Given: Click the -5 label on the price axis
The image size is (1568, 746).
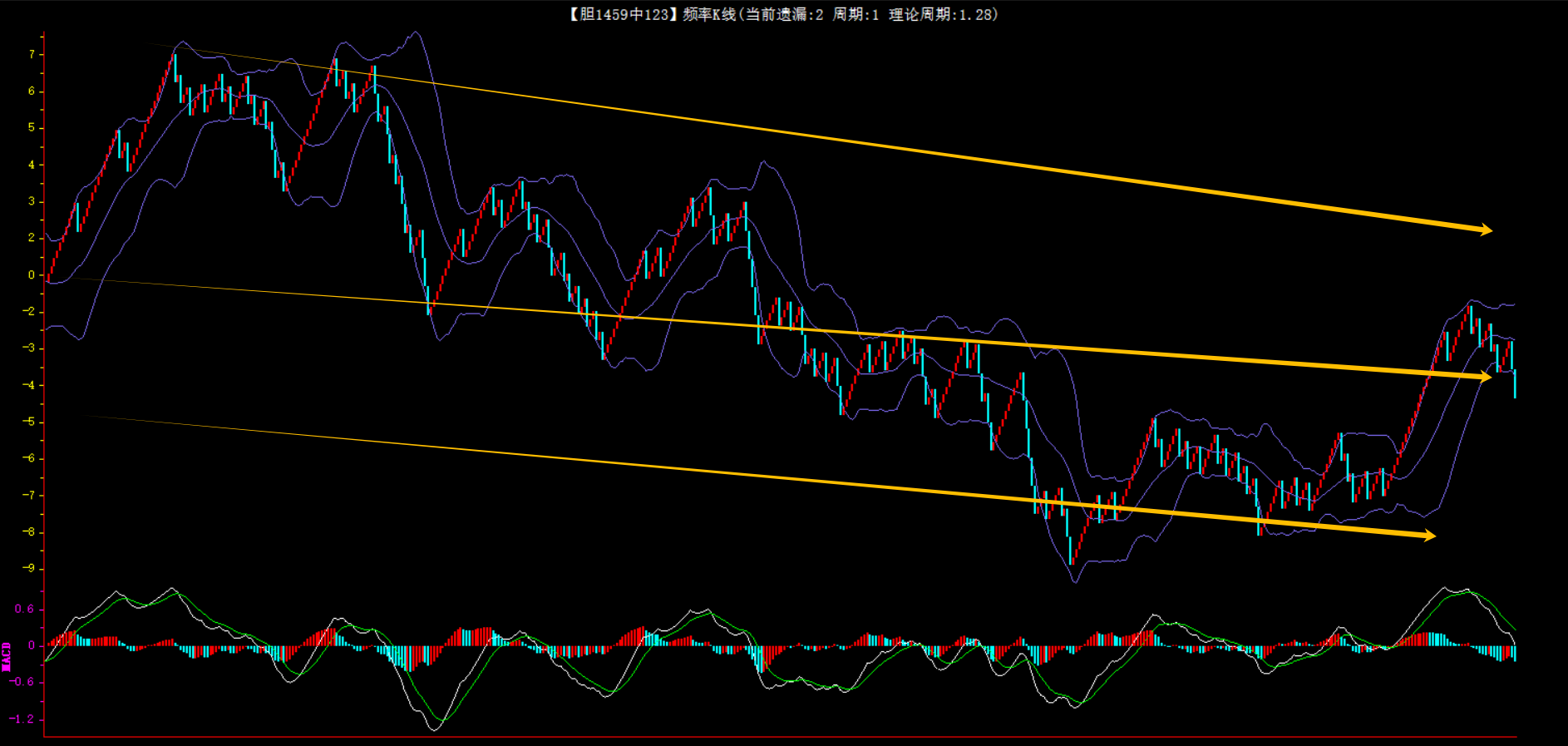Looking at the screenshot, I should click(x=28, y=422).
